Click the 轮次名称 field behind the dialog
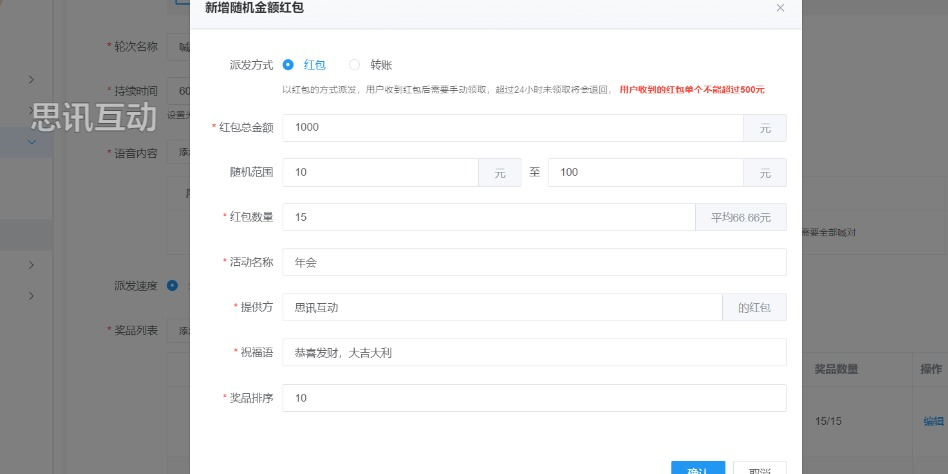 (x=180, y=46)
